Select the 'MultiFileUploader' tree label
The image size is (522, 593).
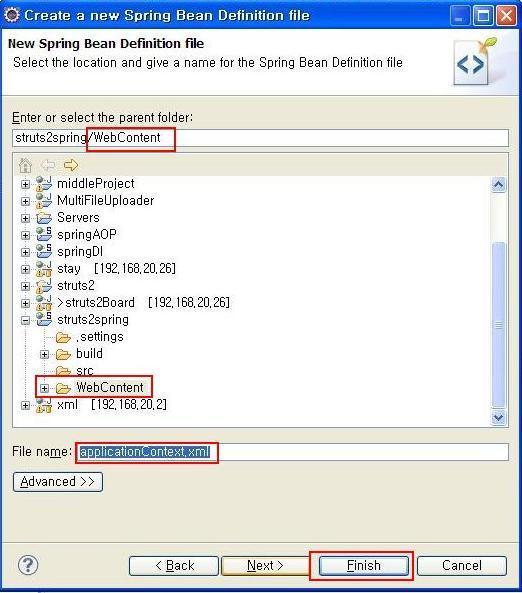pos(106,201)
